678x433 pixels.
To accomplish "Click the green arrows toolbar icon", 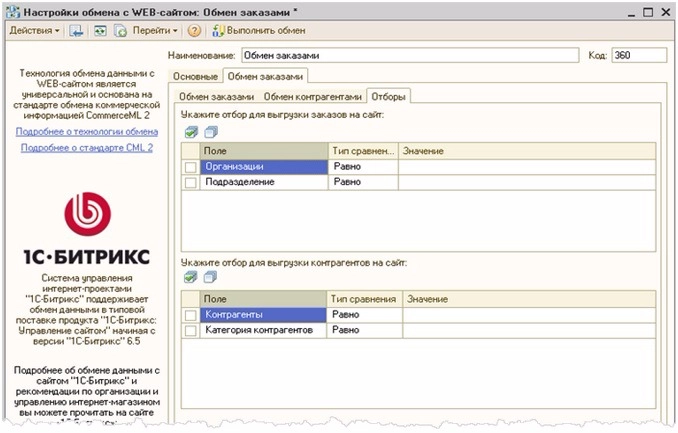I will pos(101,31).
